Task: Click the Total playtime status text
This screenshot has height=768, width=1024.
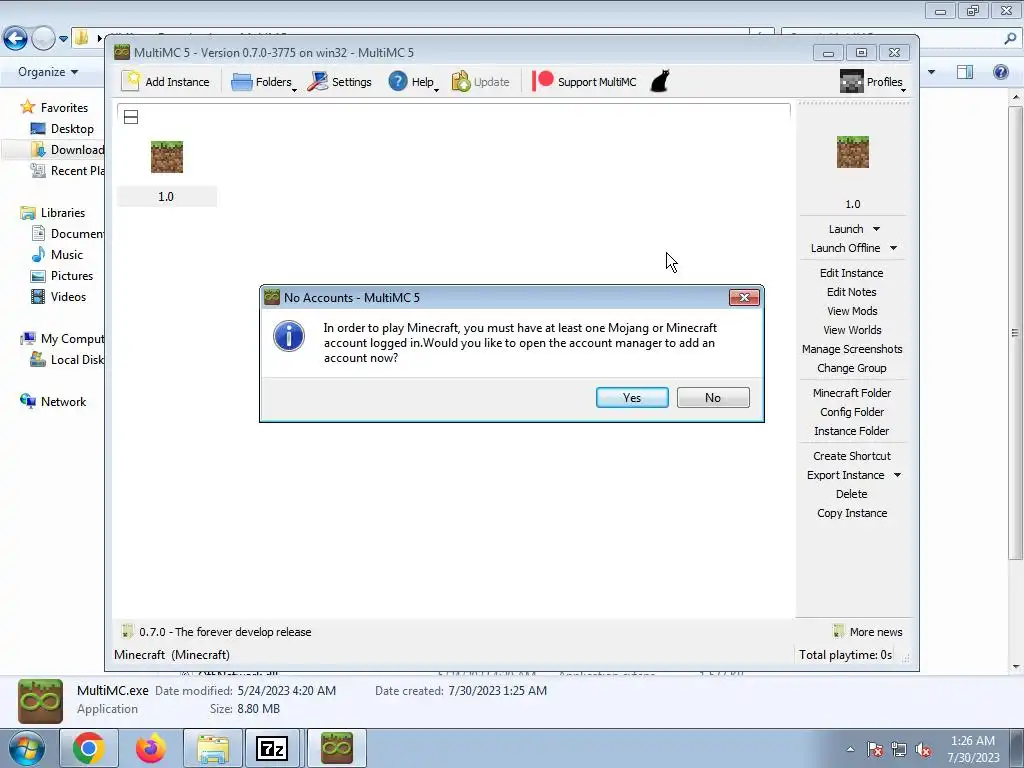Action: pyautogui.click(x=845, y=654)
